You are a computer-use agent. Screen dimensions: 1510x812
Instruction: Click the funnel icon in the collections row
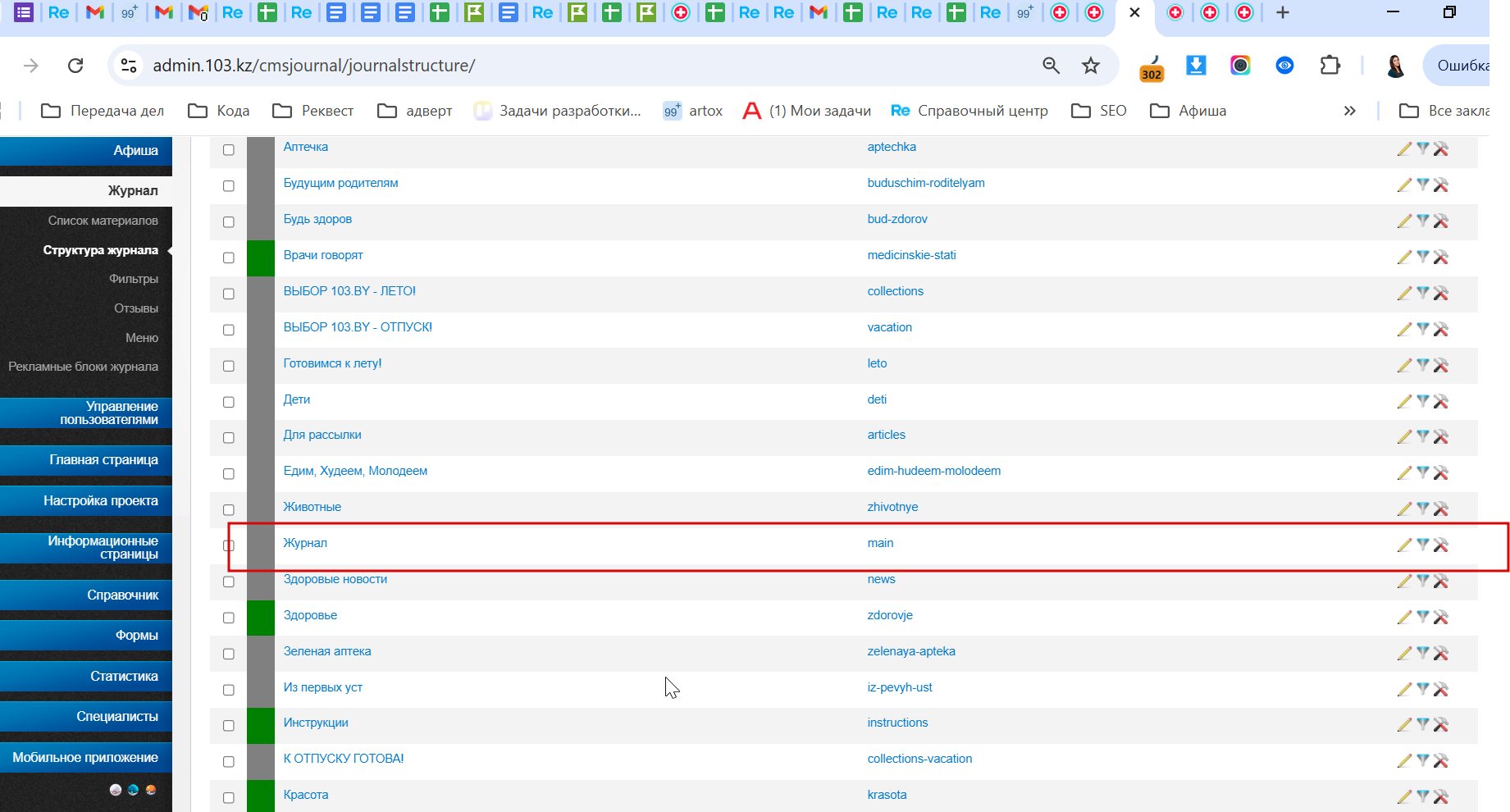point(1423,293)
